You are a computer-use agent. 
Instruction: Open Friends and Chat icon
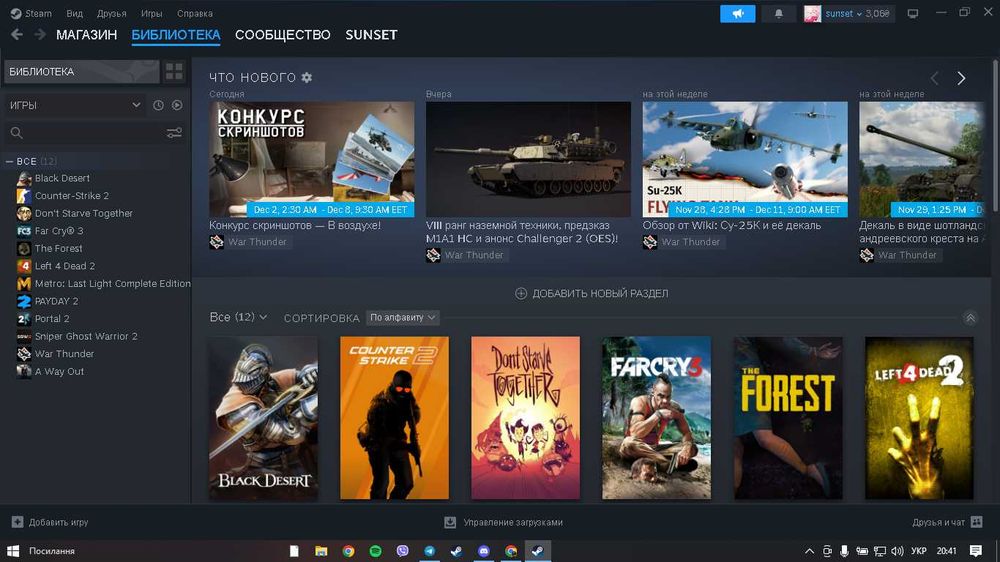point(976,522)
